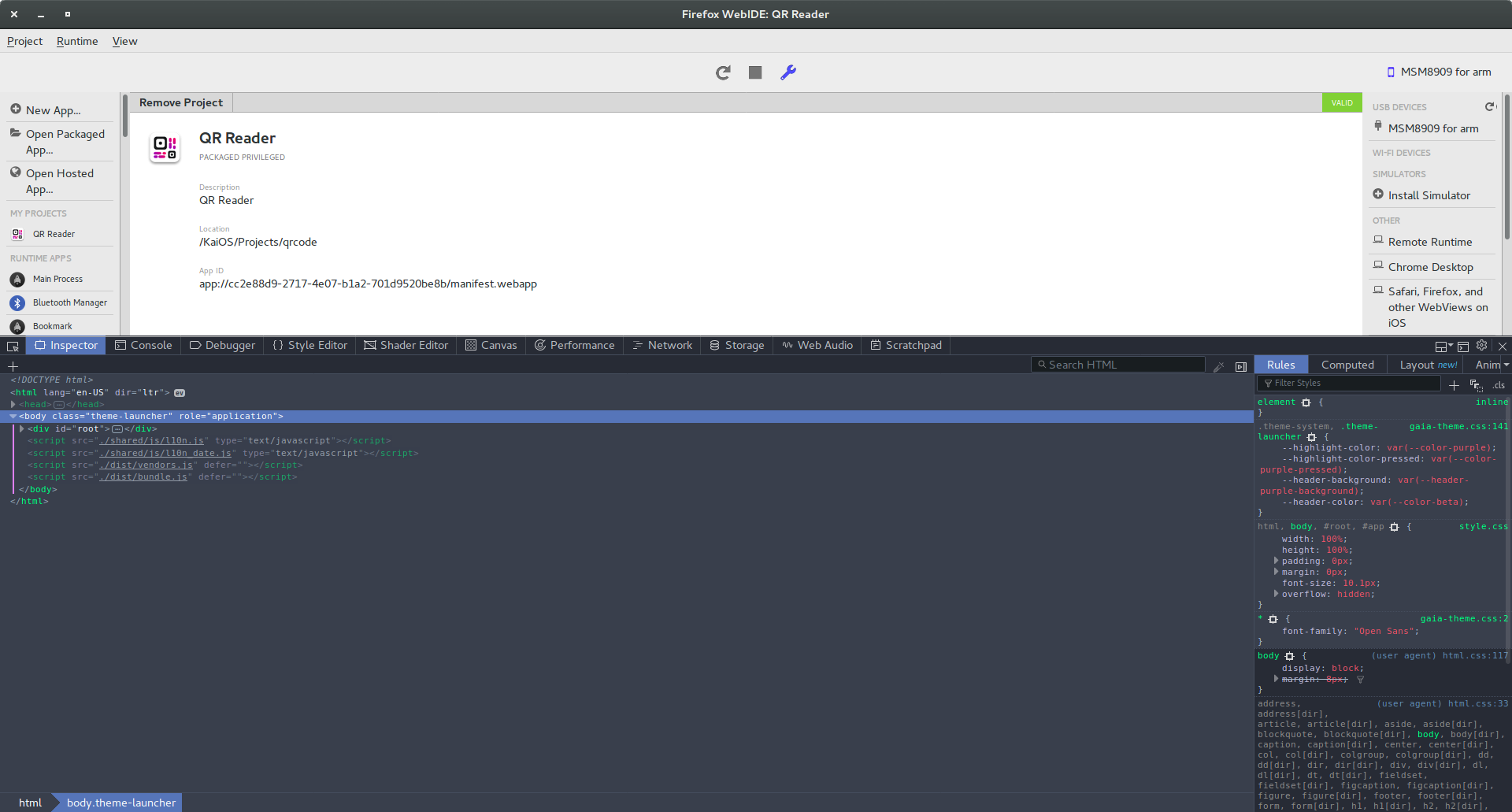Image resolution: width=1512 pixels, height=812 pixels.
Task: Toggle the split console button
Action: 1463,346
